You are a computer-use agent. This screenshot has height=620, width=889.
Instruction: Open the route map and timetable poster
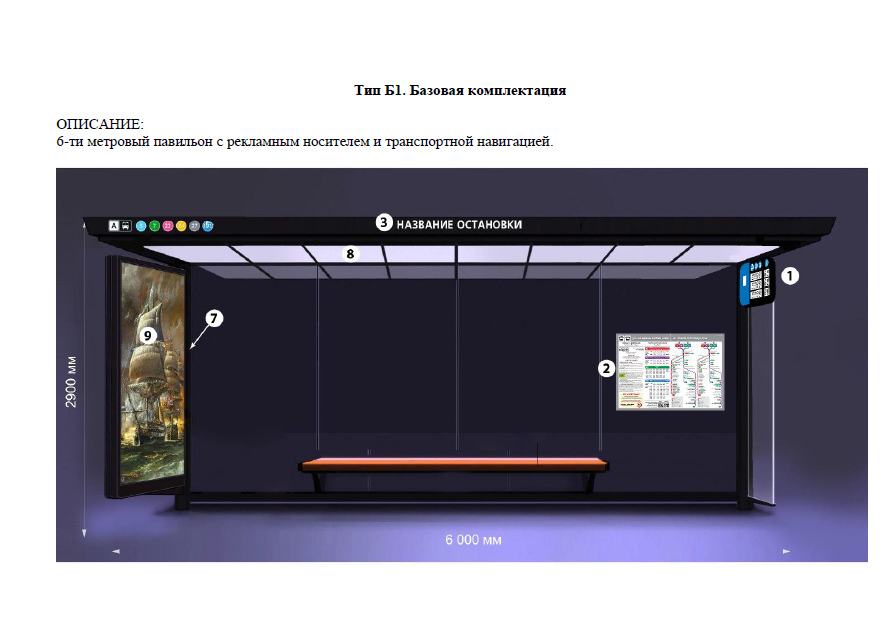670,371
